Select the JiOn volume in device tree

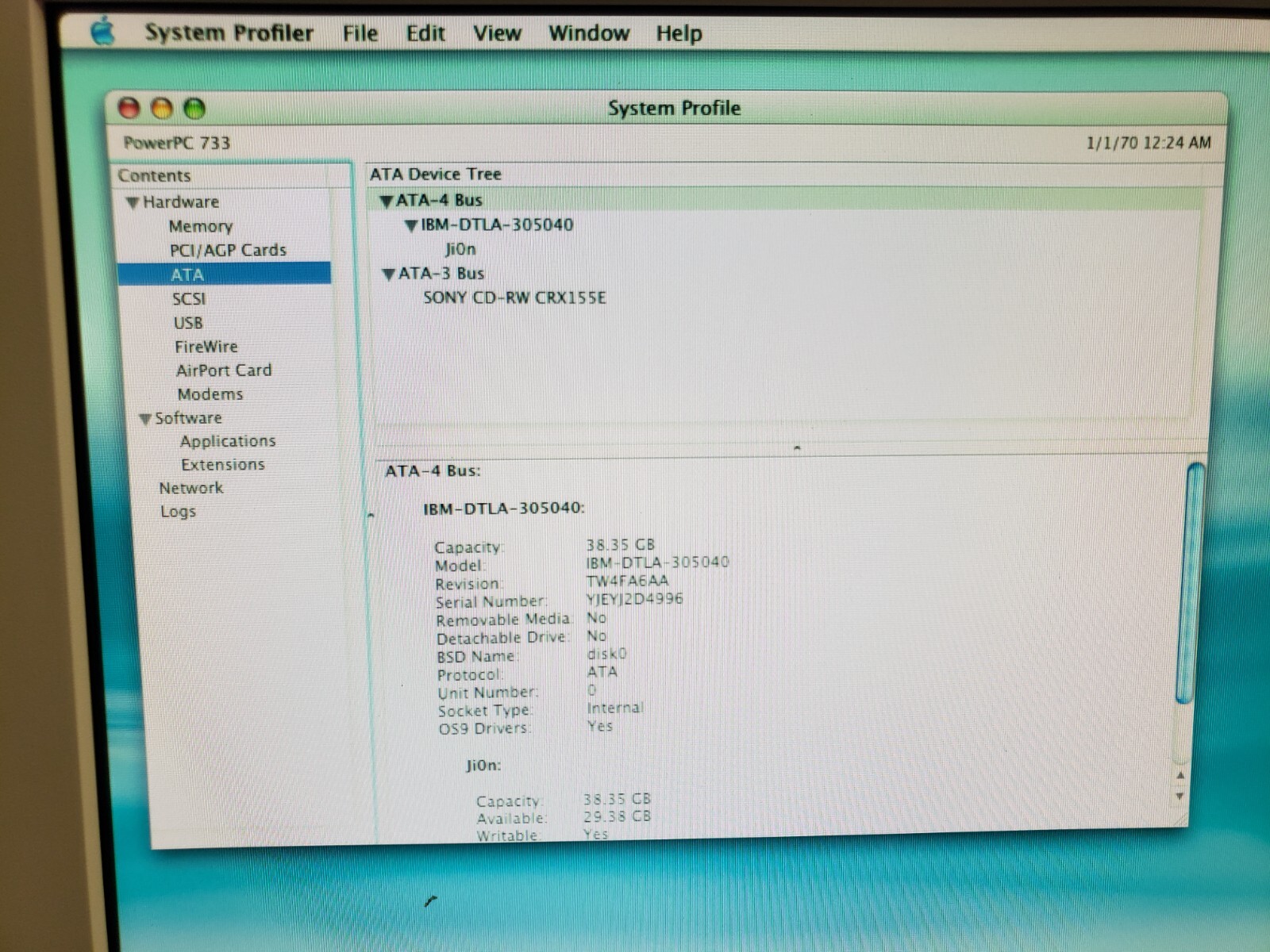coord(460,250)
